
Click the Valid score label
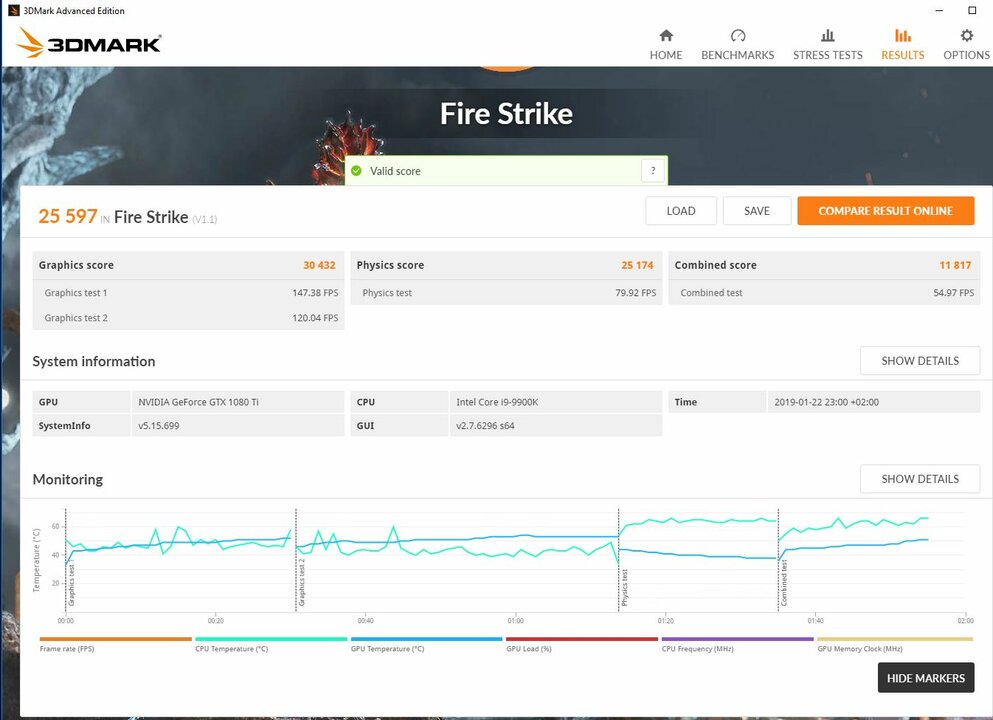pos(395,171)
